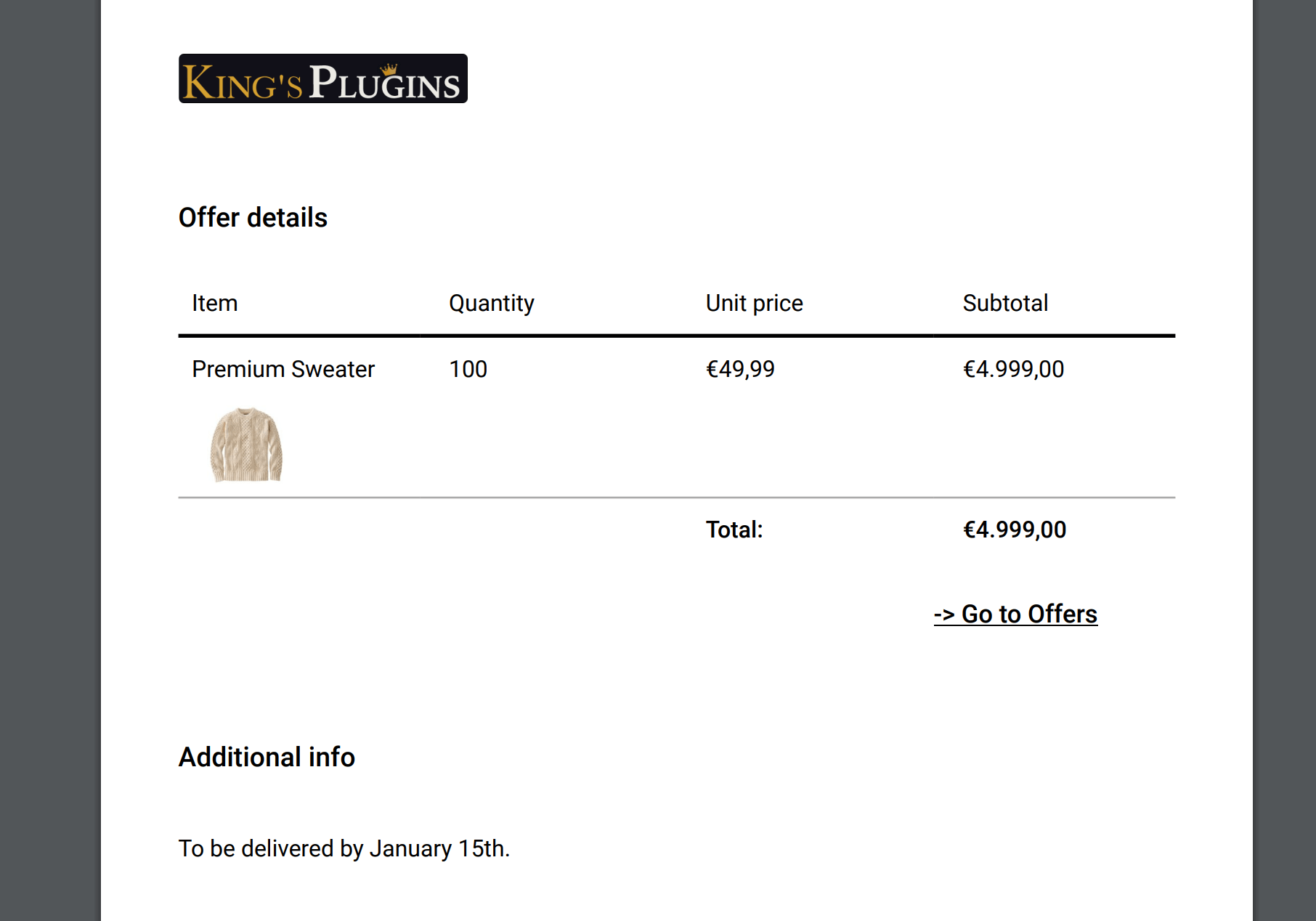
Task: Click the Offer details heading
Action: 253,218
